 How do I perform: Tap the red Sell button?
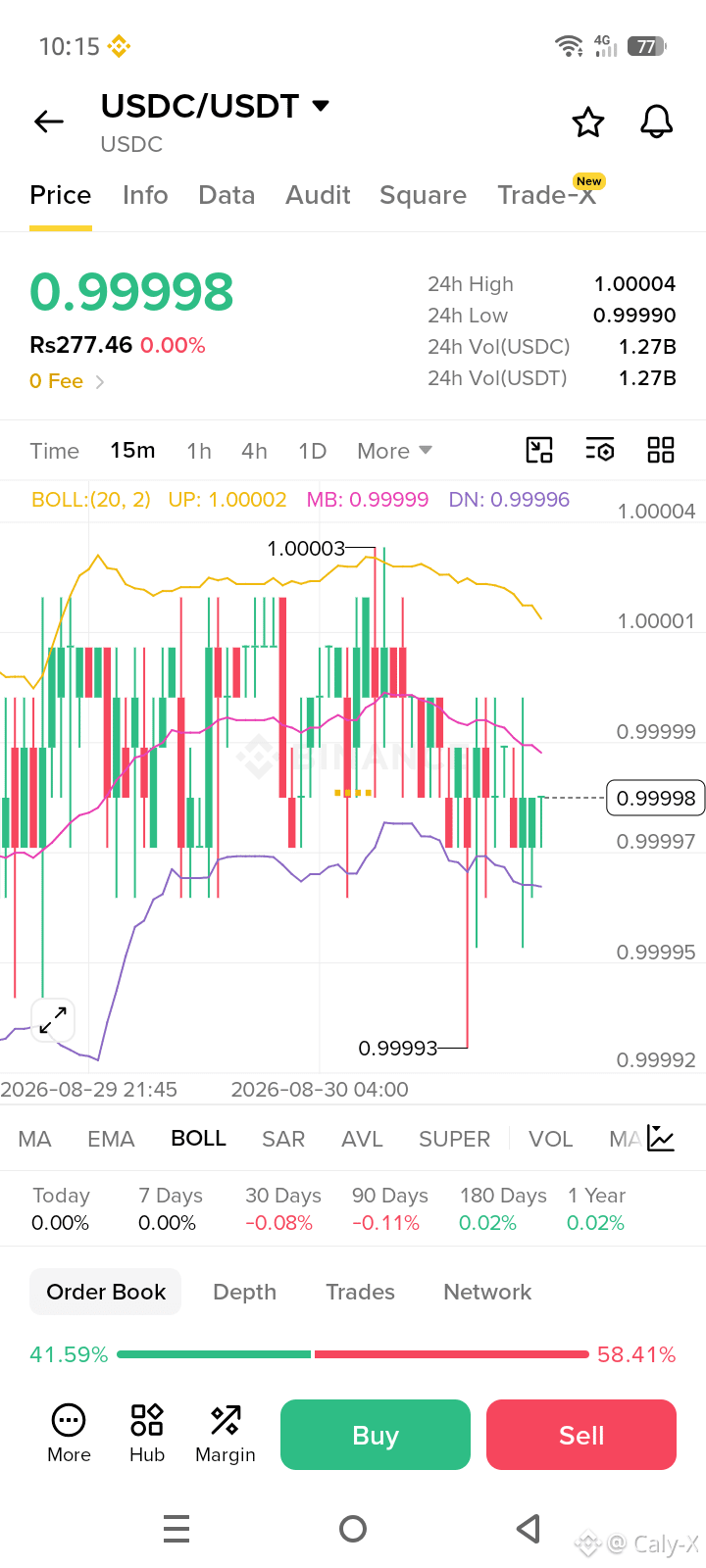coord(581,1435)
